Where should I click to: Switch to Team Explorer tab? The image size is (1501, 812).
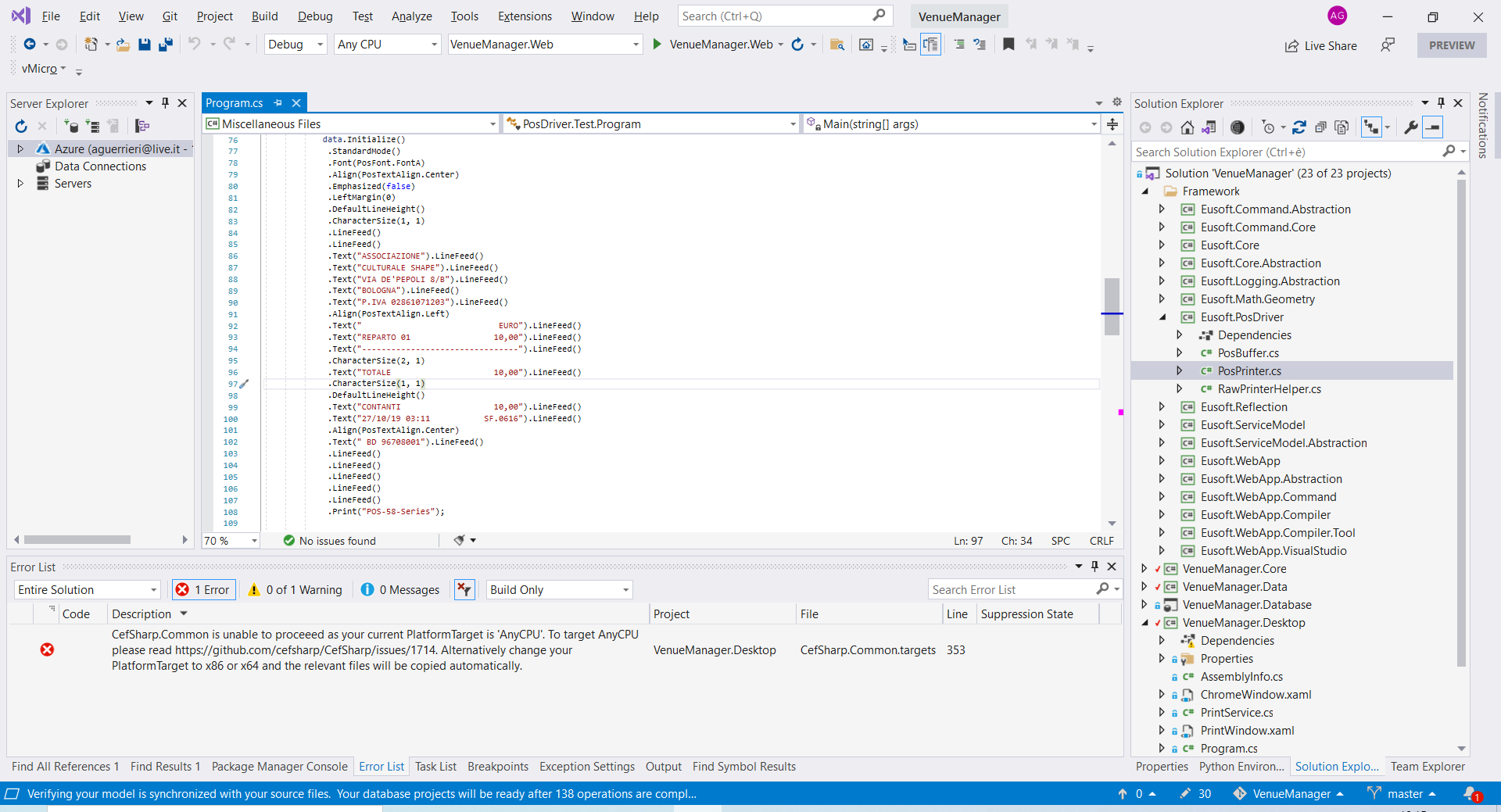coord(1428,767)
